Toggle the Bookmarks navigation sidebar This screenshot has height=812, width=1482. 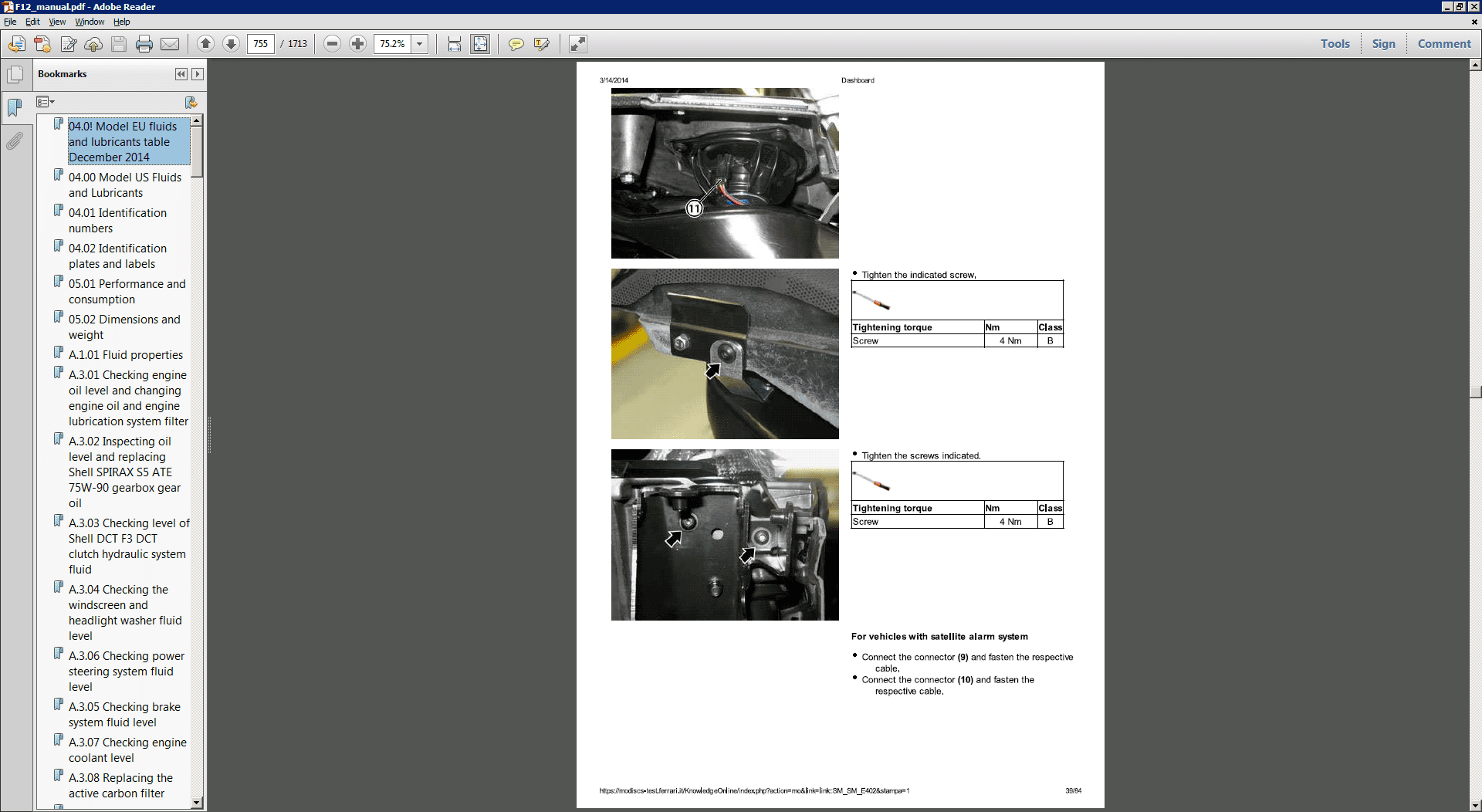click(15, 107)
